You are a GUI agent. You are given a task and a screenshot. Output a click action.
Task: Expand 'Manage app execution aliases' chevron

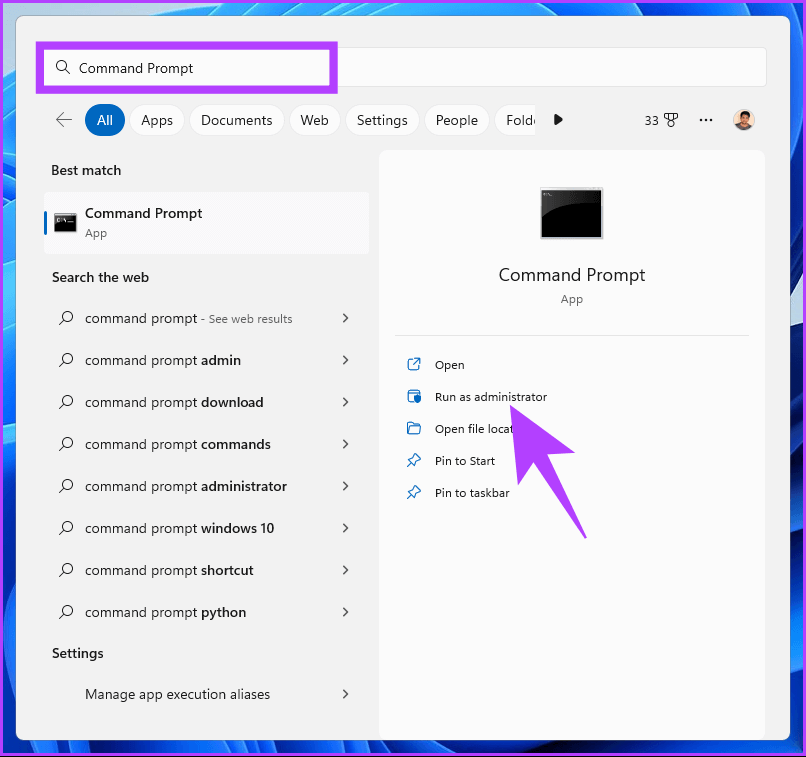click(x=345, y=694)
